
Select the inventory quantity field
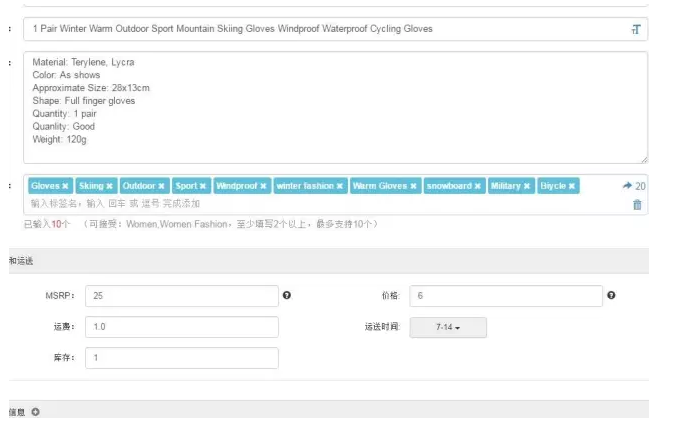pos(181,358)
